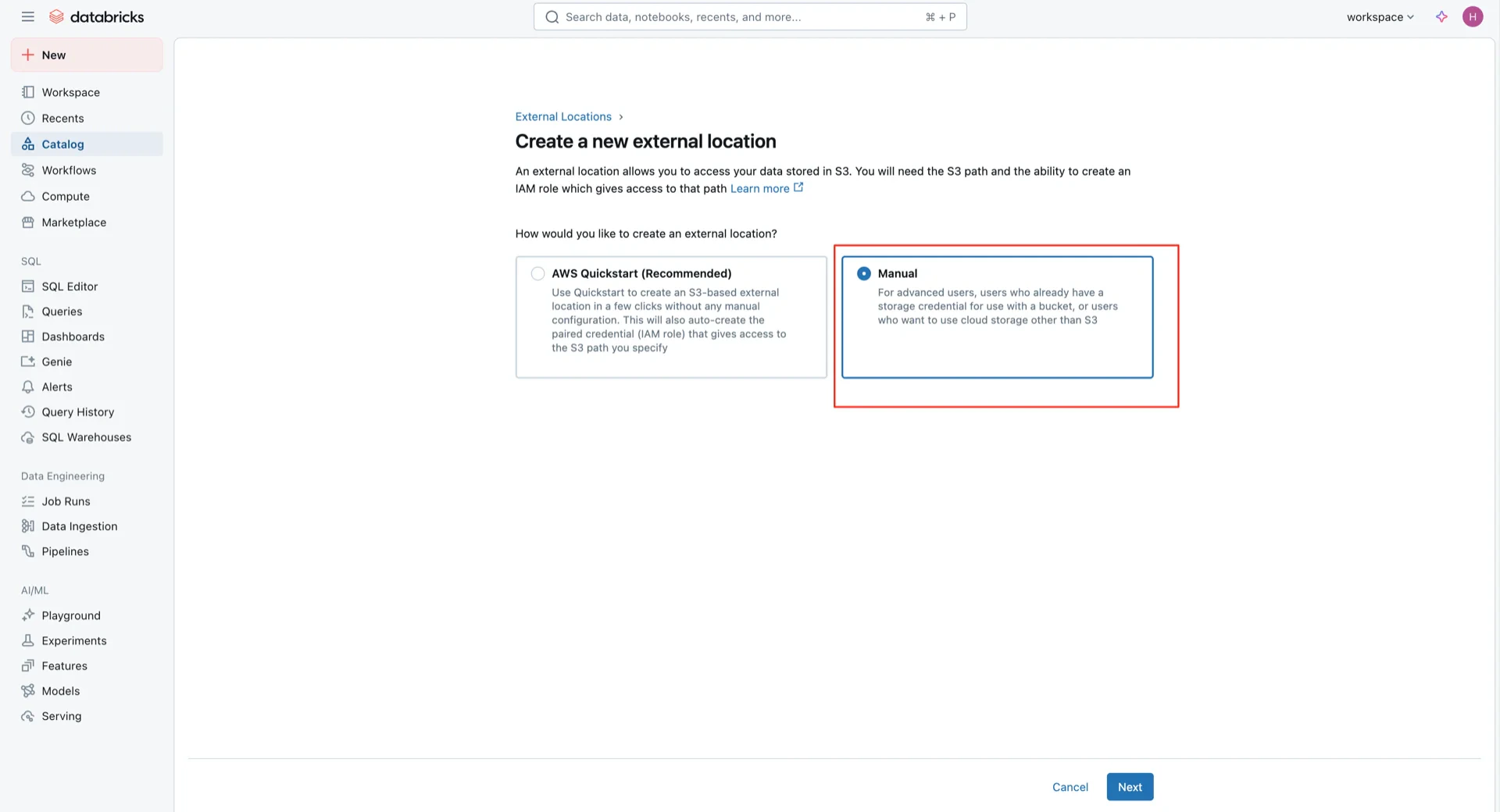
Task: Navigate to Compute in the sidebar
Action: (x=87, y=196)
